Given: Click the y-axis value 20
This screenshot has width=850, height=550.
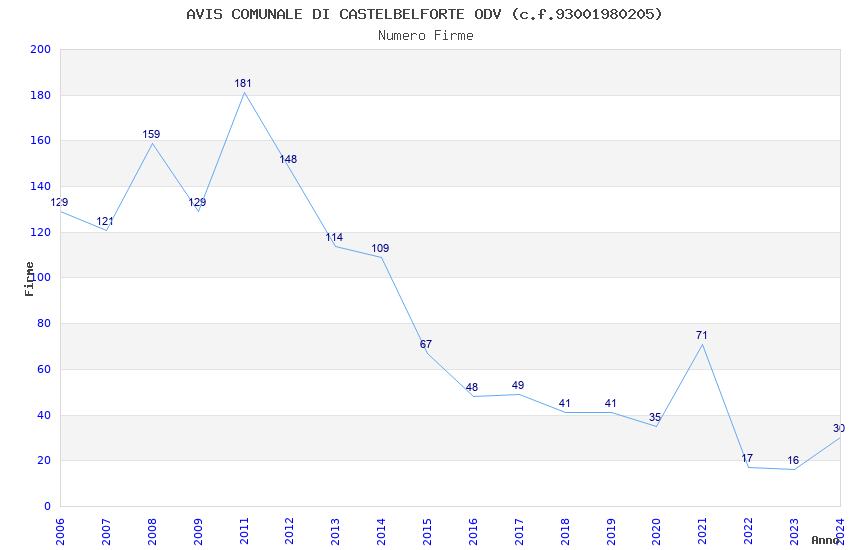Looking at the screenshot, I should point(43,461).
